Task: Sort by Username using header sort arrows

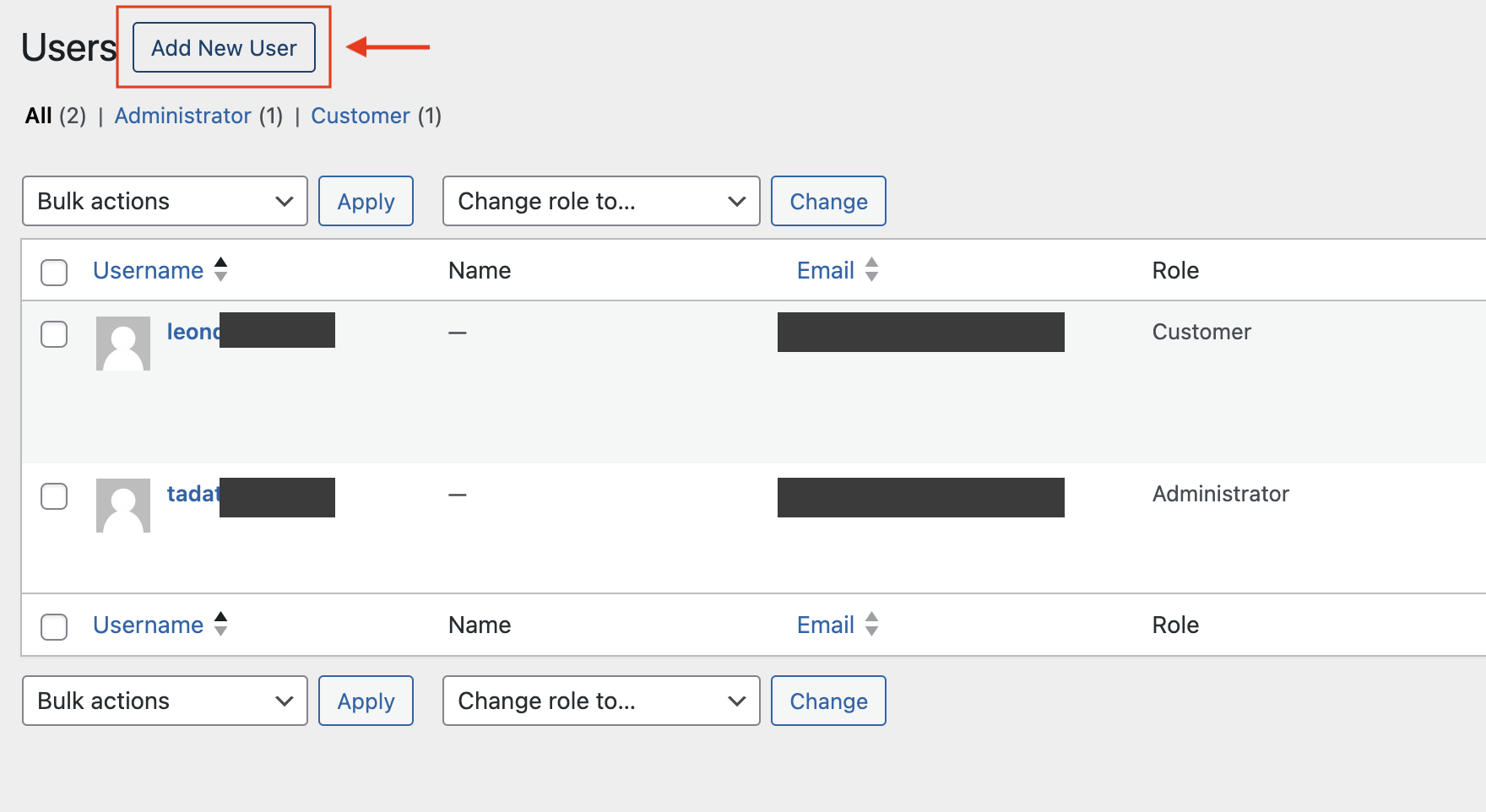Action: click(221, 270)
